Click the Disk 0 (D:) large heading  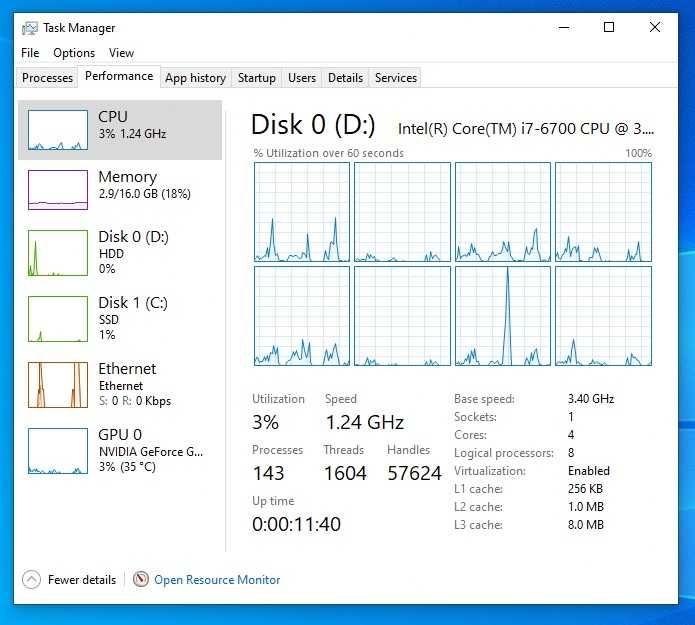tap(313, 125)
